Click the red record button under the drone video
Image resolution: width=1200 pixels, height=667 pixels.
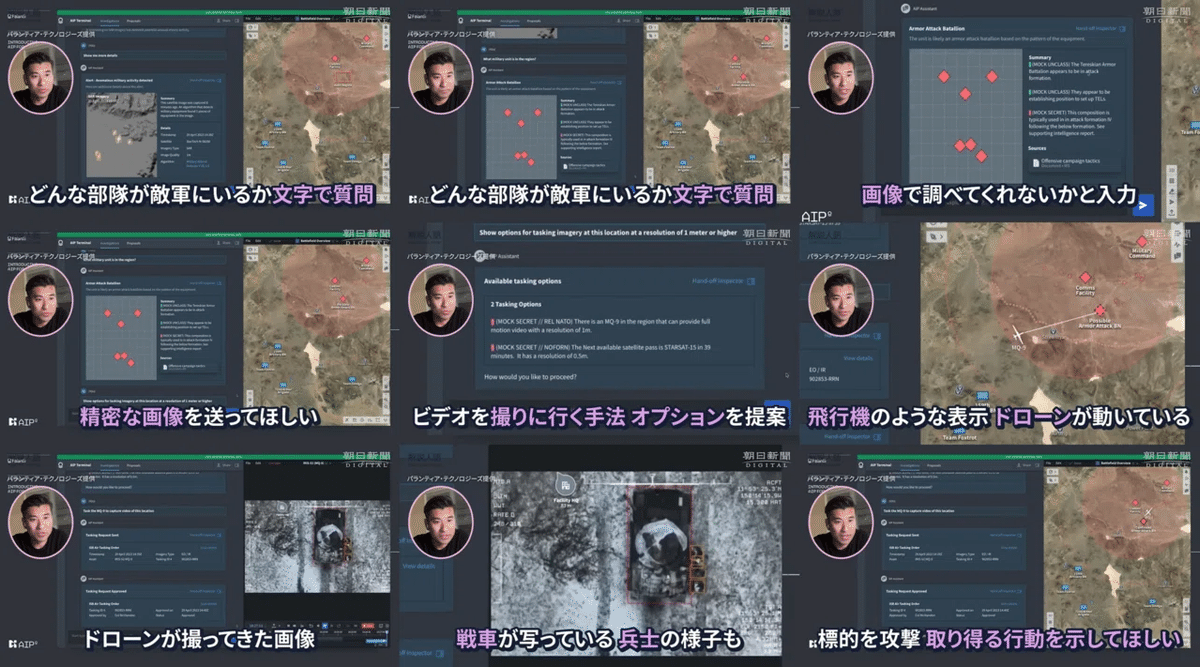click(x=368, y=627)
